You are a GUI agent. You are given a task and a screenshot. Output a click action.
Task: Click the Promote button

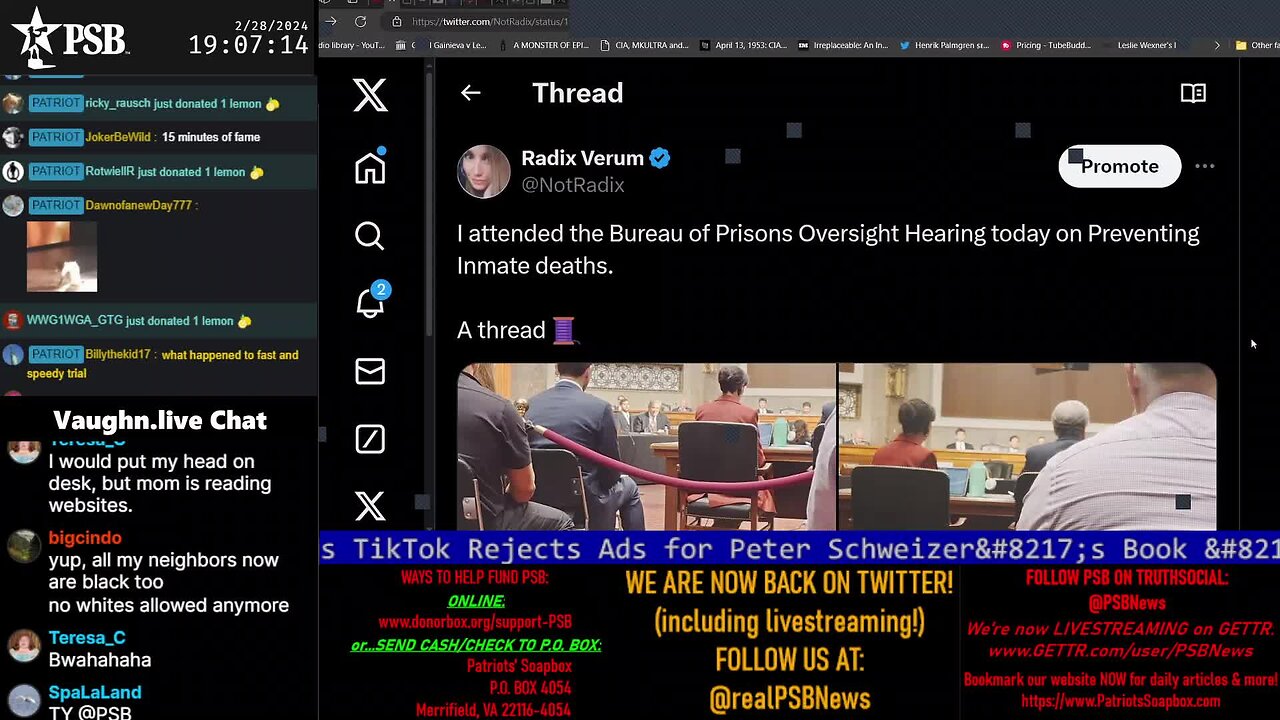1119,166
